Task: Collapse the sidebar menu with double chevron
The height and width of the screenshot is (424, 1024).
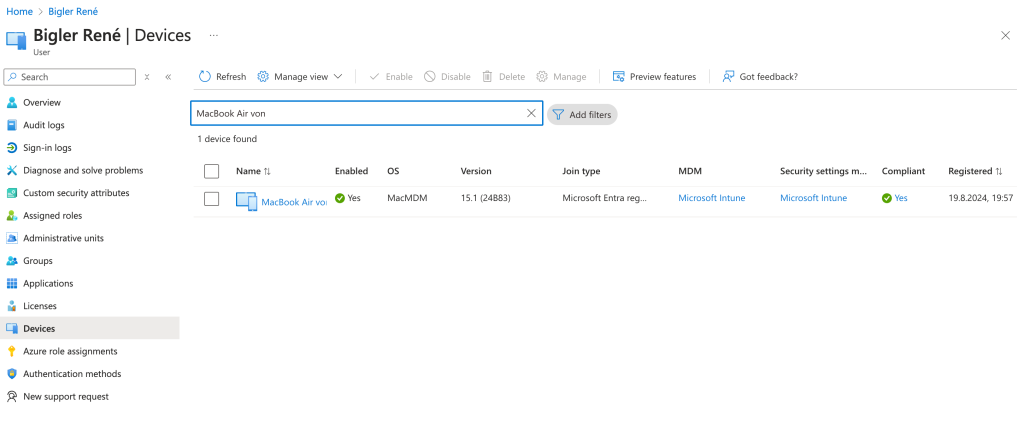Action: tap(168, 77)
